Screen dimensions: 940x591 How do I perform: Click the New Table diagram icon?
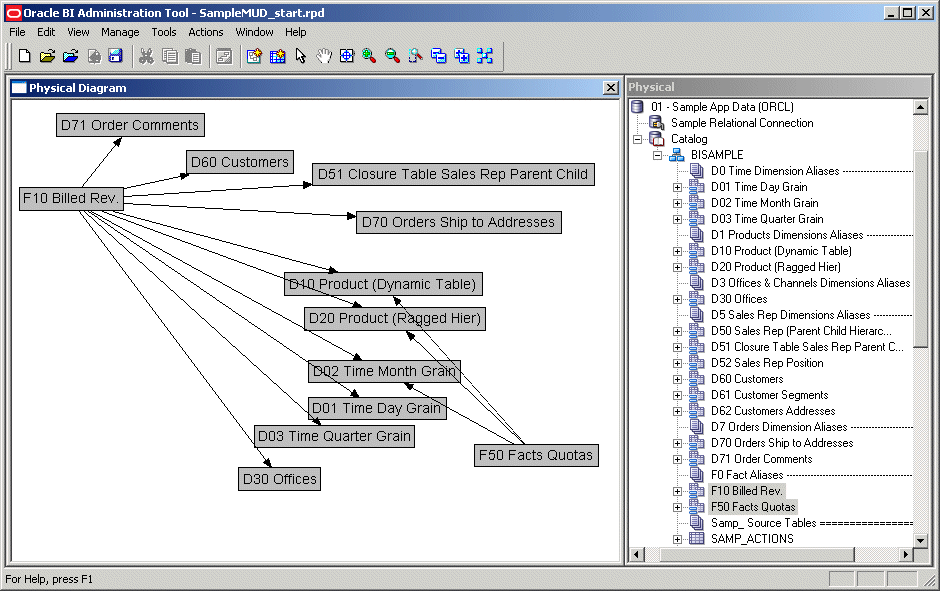254,56
